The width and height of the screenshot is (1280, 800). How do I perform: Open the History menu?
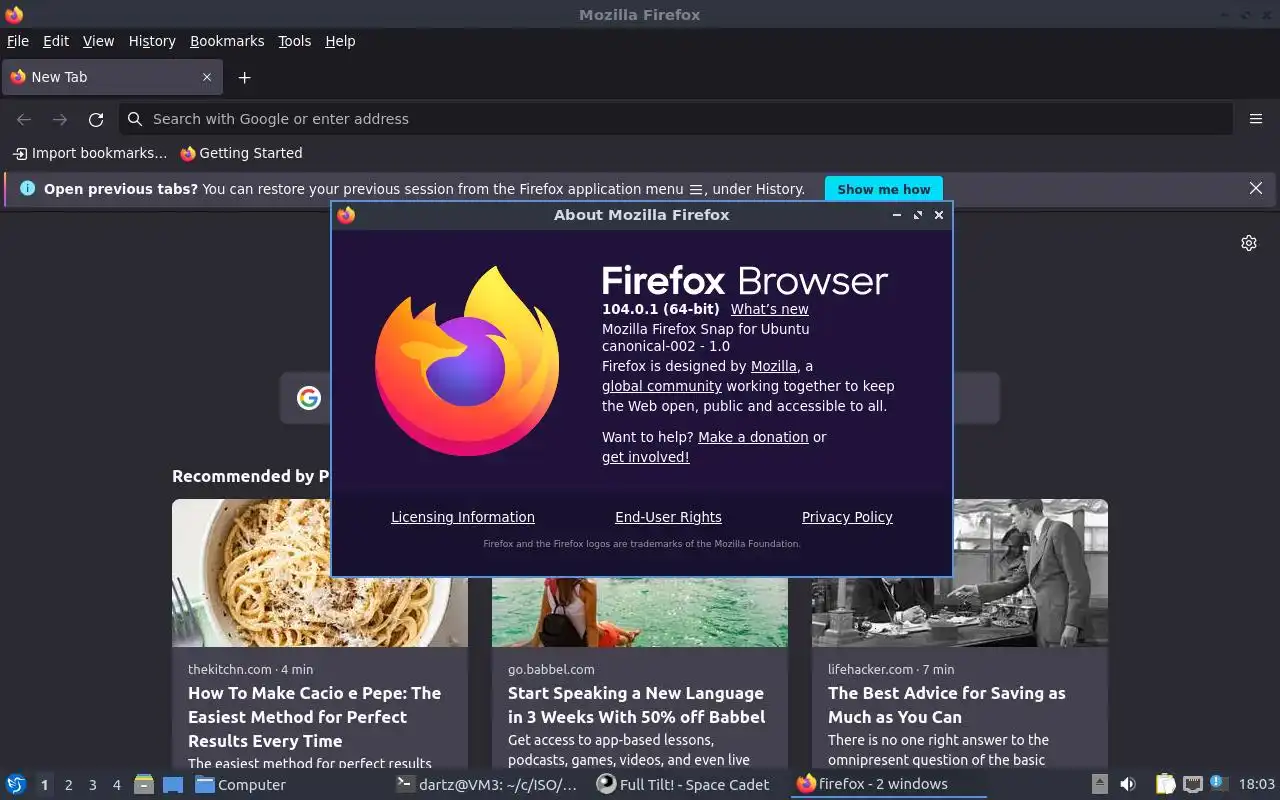click(x=152, y=41)
